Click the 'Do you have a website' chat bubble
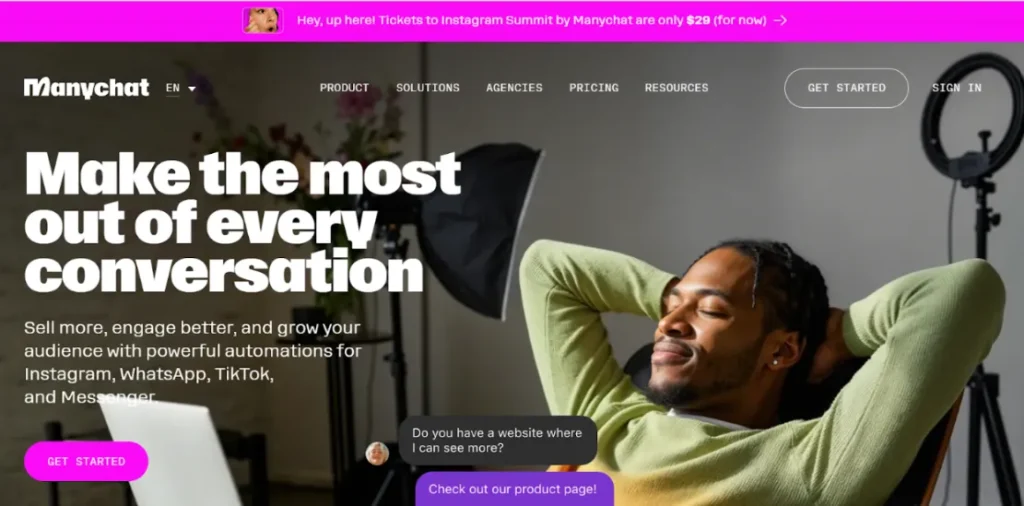The image size is (1024, 506). tap(498, 441)
